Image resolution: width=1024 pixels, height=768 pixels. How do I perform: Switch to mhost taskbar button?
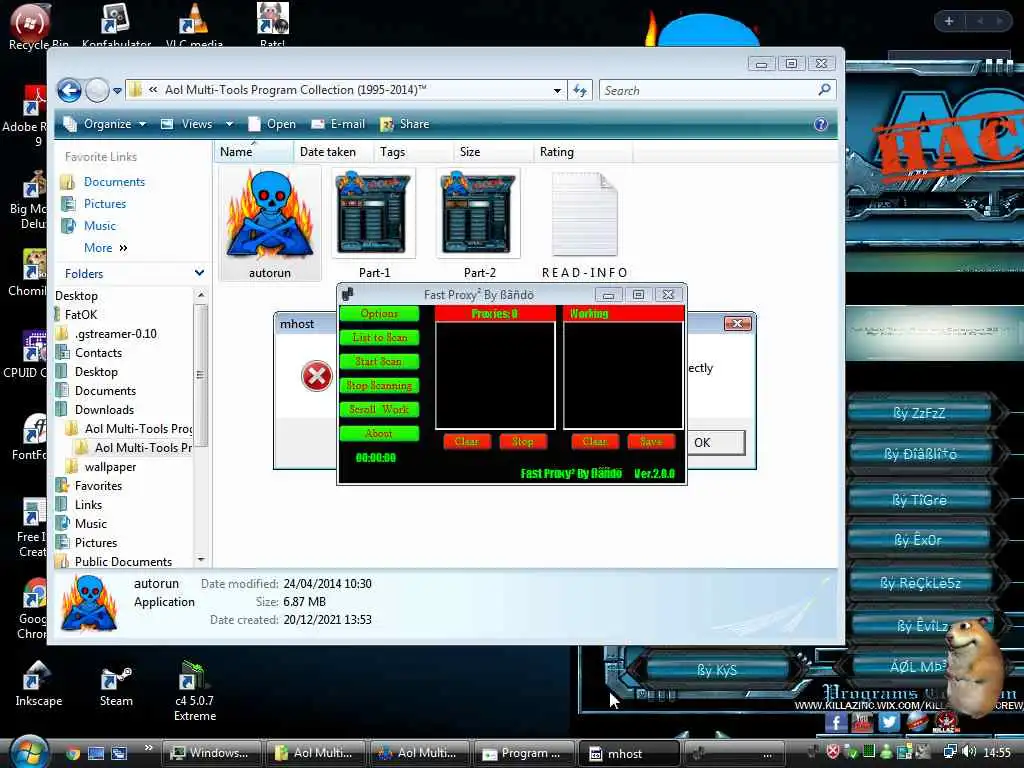(628, 754)
